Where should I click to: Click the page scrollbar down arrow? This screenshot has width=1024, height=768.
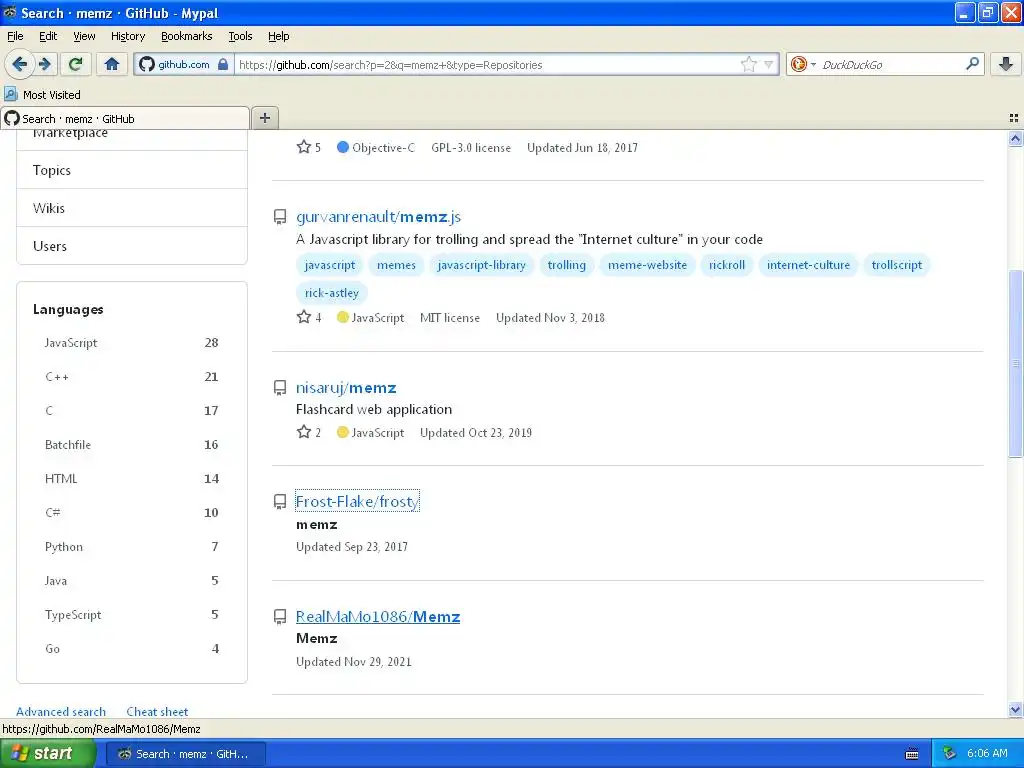1015,709
